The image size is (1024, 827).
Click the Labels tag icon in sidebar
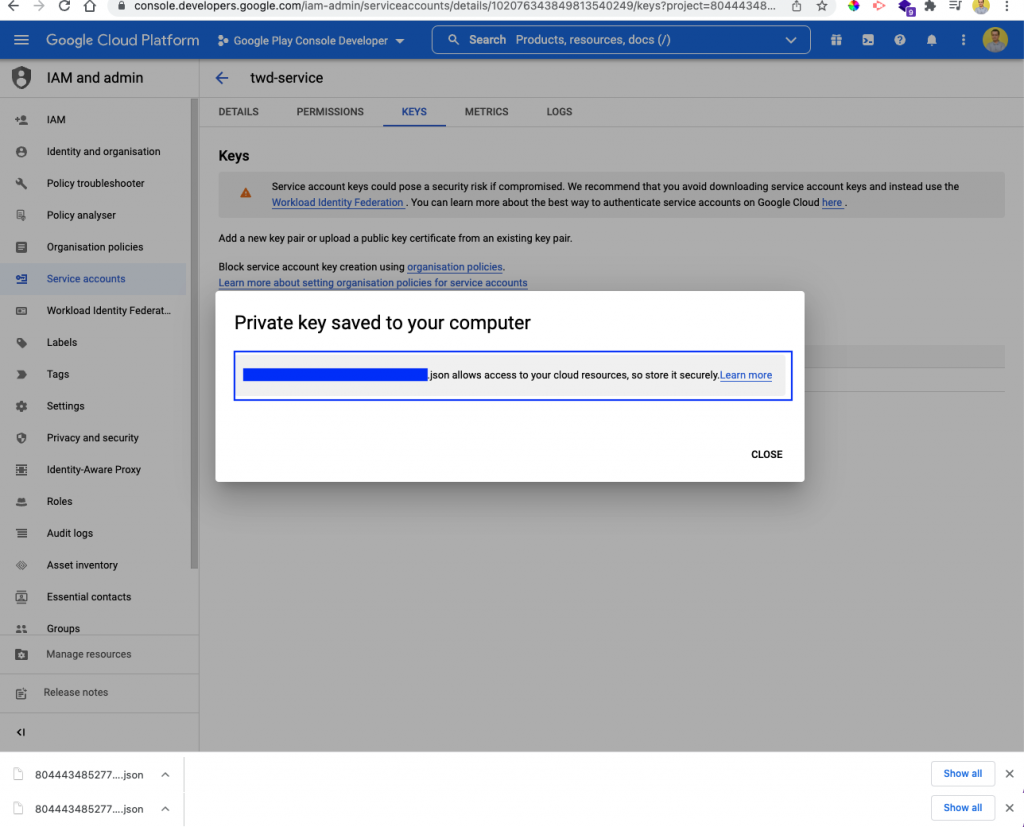click(21, 342)
